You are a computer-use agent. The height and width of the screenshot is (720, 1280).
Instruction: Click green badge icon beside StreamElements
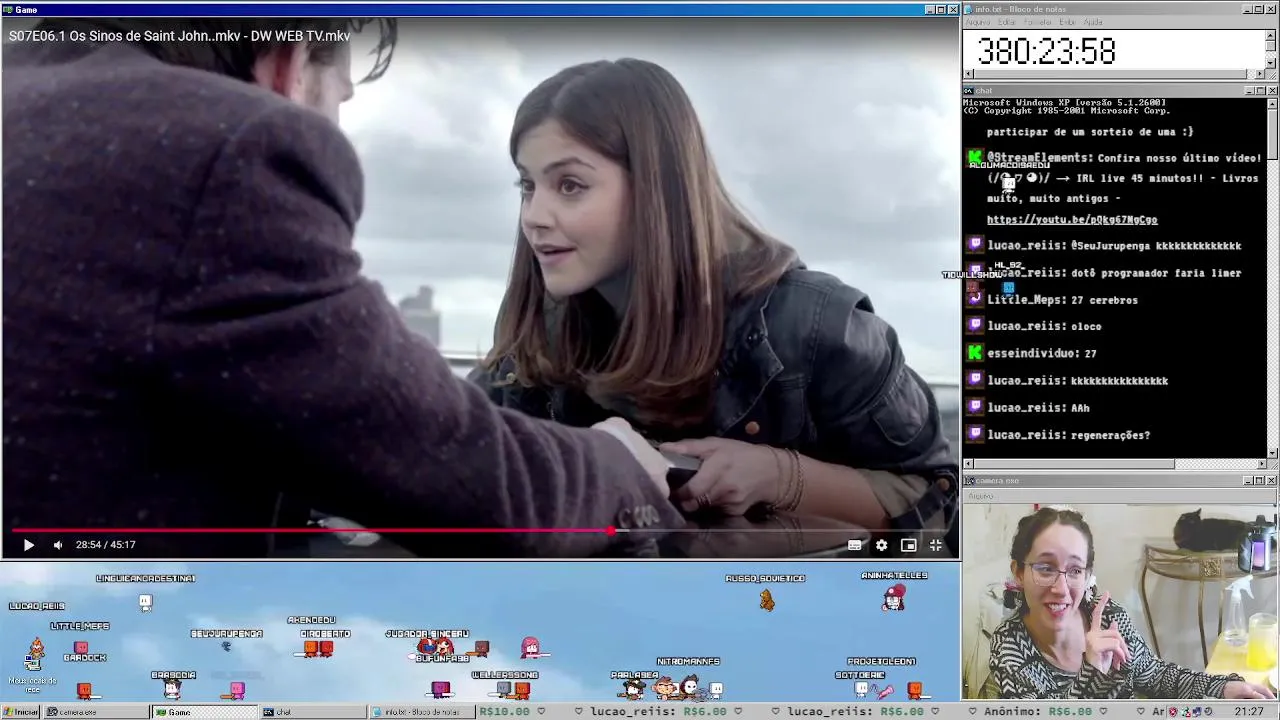coord(975,157)
